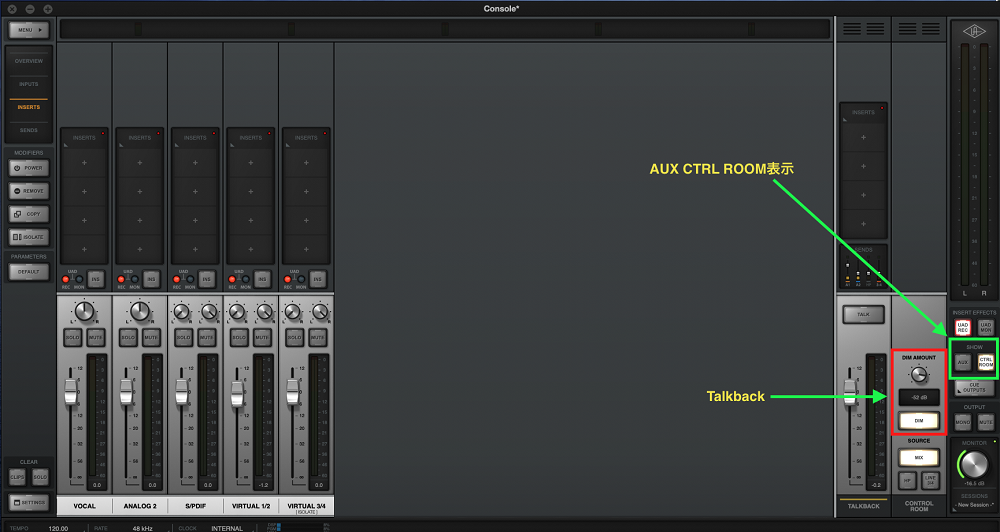Add plug-in in second insert slot of ANALOG 2
Image resolution: width=1000 pixels, height=532 pixels.
140,192
